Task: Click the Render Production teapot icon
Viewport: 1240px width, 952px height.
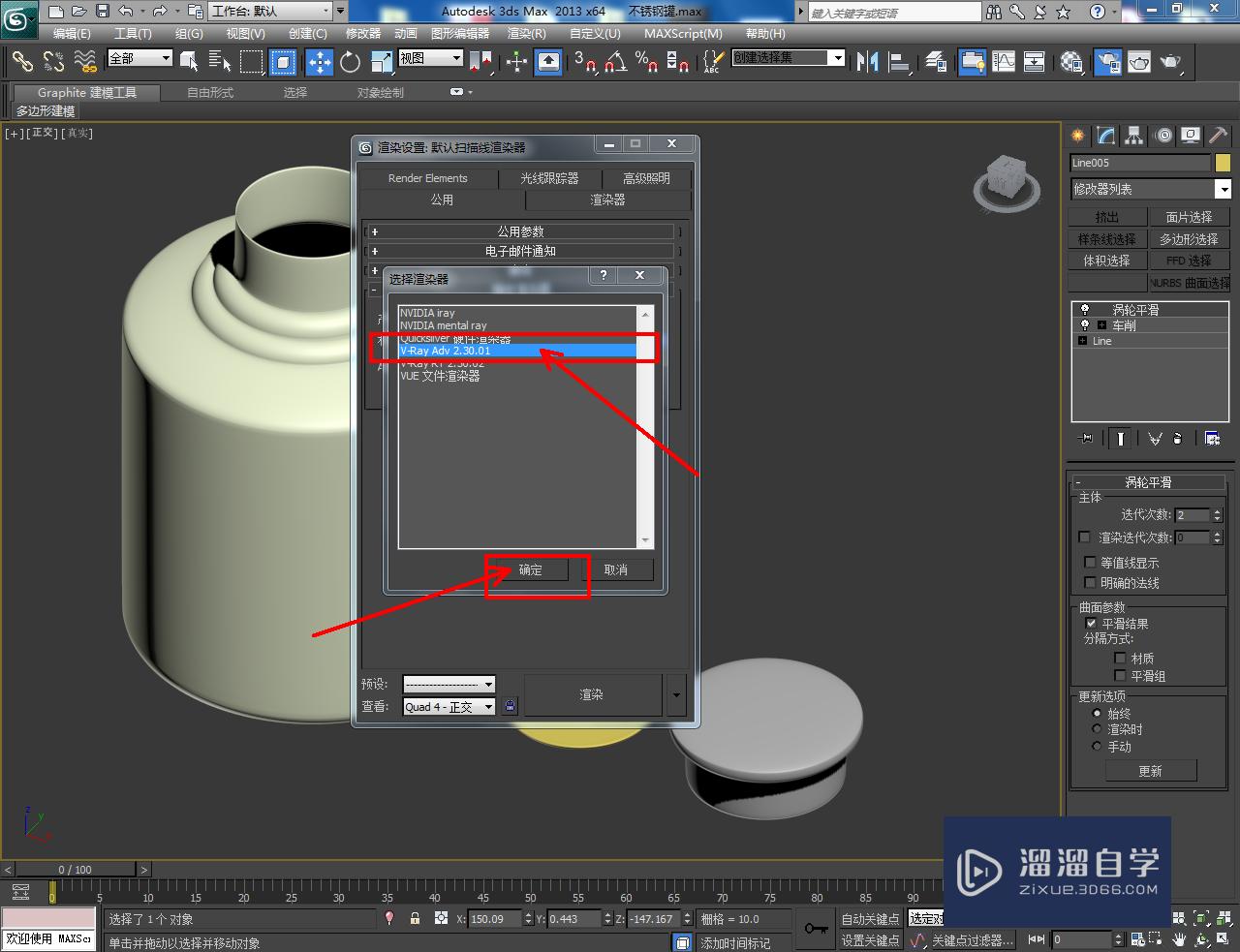Action: tap(1171, 62)
